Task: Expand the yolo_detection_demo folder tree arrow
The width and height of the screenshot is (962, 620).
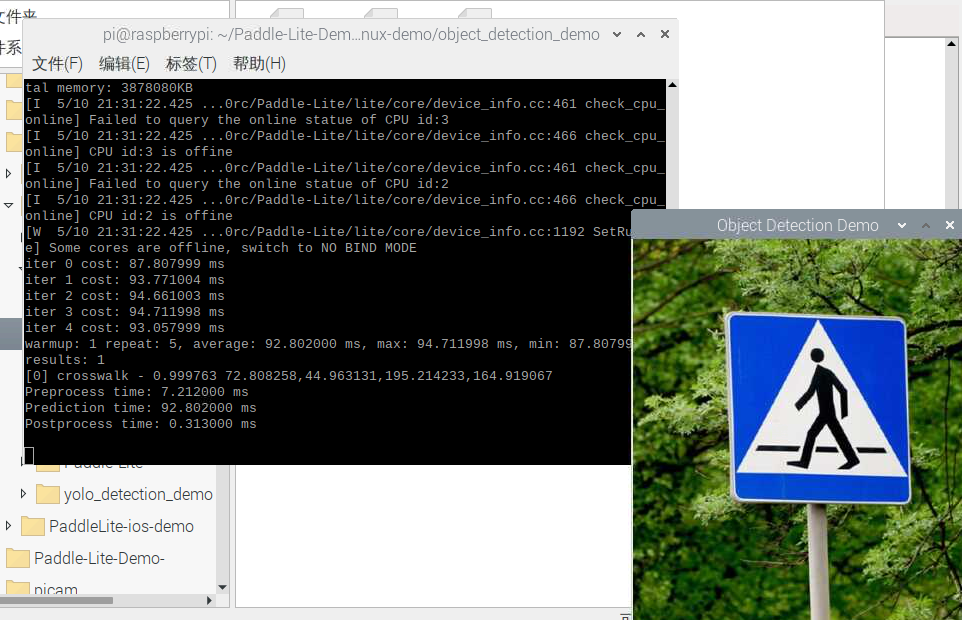Action: tap(23, 494)
